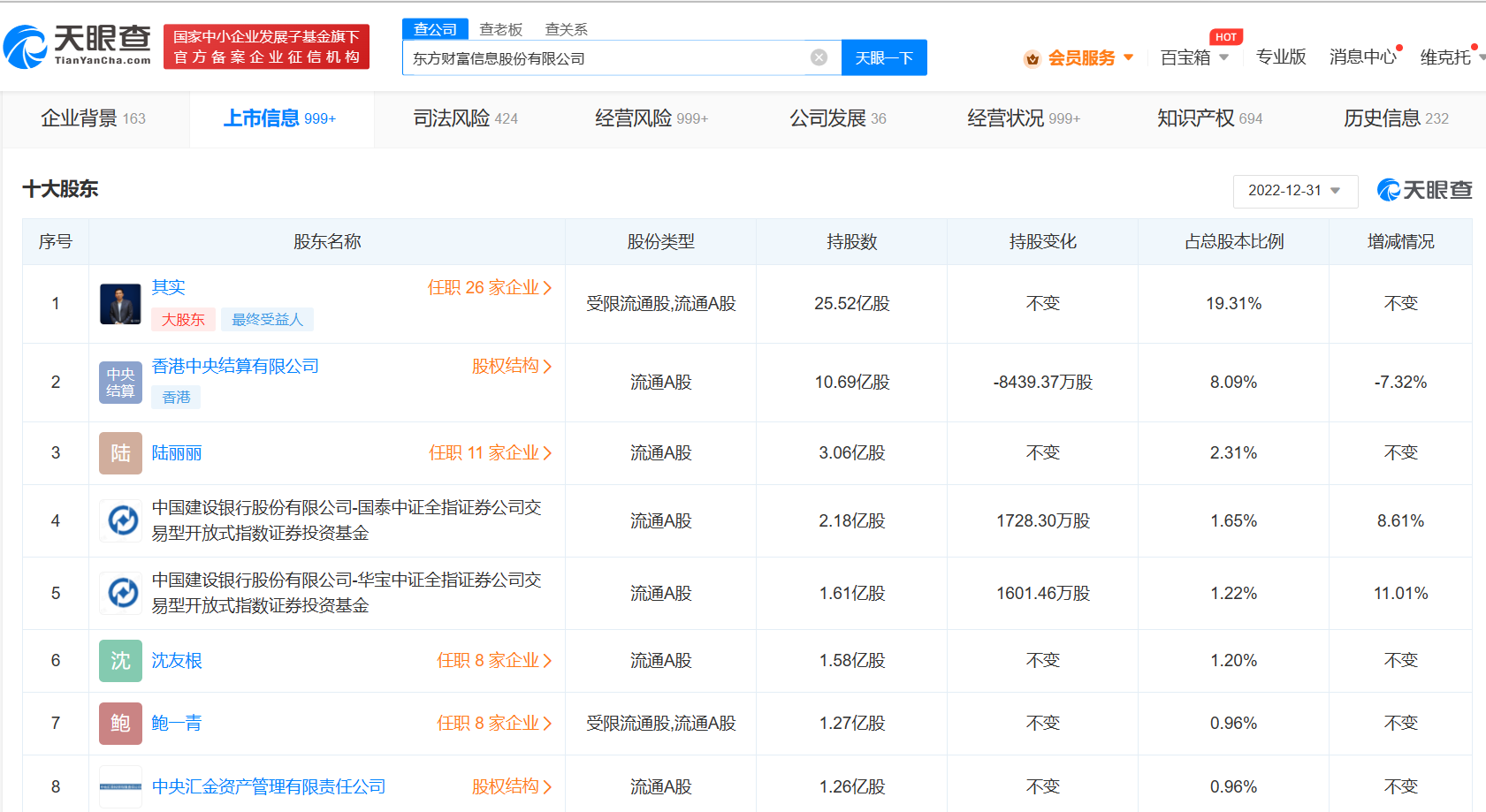Select the 11.01% increase cell
Screen dimensions: 1486x812
click(1401, 594)
